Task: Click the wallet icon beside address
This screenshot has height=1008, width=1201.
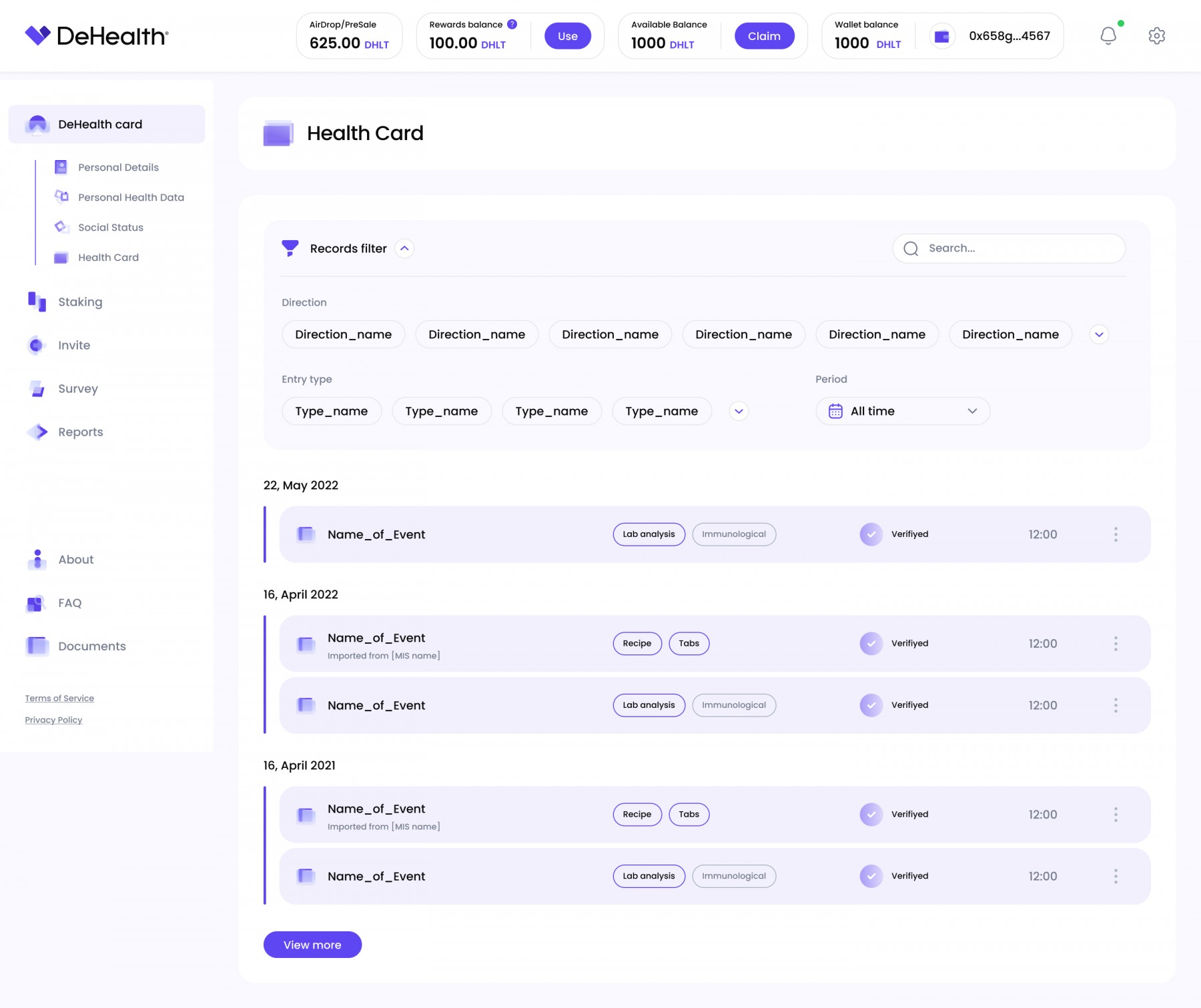Action: click(x=941, y=37)
